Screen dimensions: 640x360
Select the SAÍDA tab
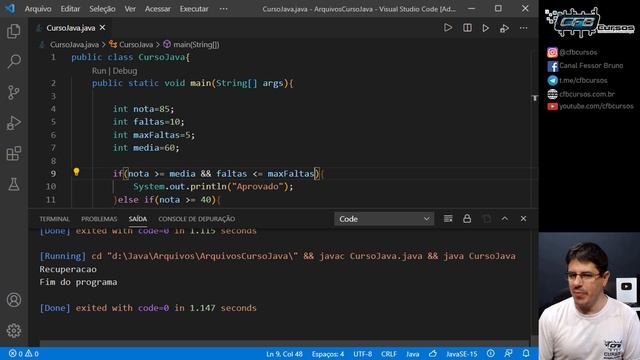(138, 219)
